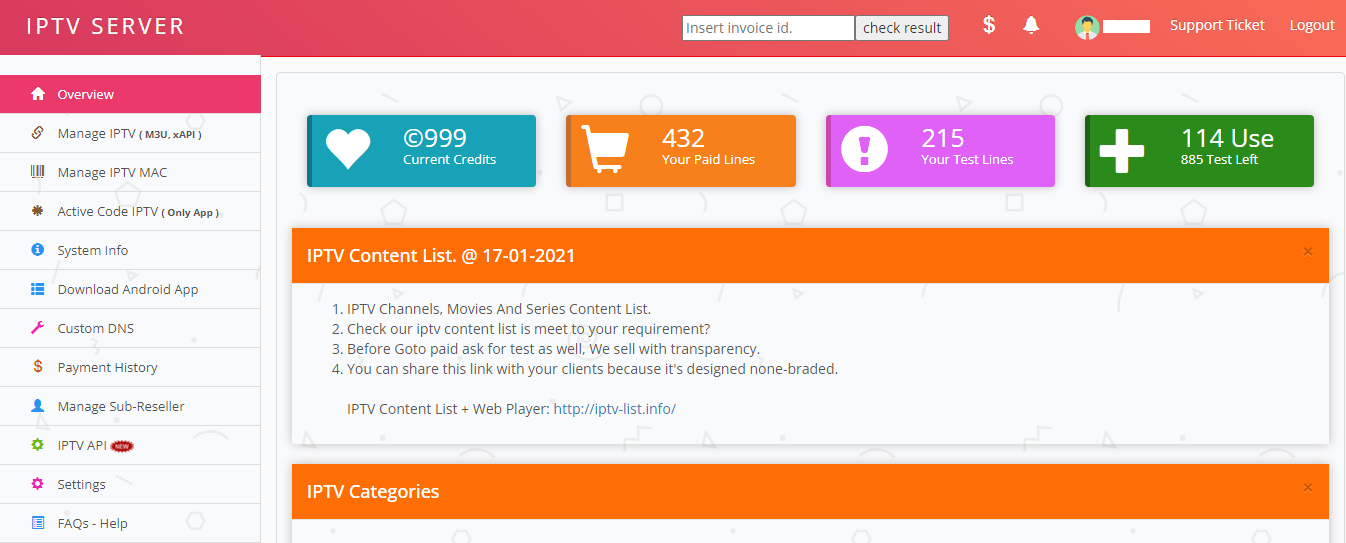Screen dimensions: 1346x543
Task: Click exclamation icon on Test Lines card
Action: point(864,151)
